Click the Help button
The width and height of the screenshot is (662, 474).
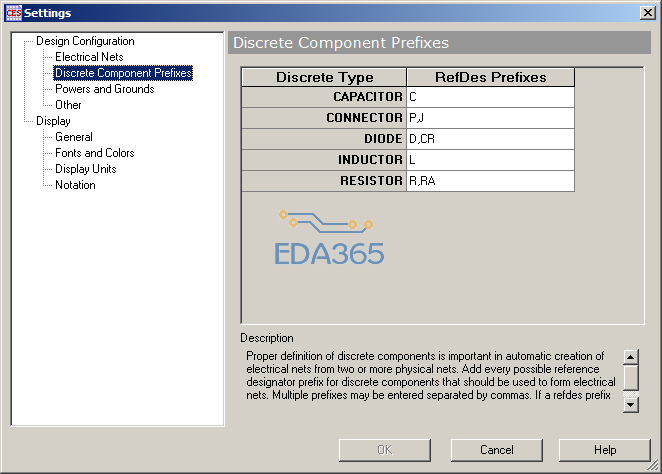tap(604, 450)
